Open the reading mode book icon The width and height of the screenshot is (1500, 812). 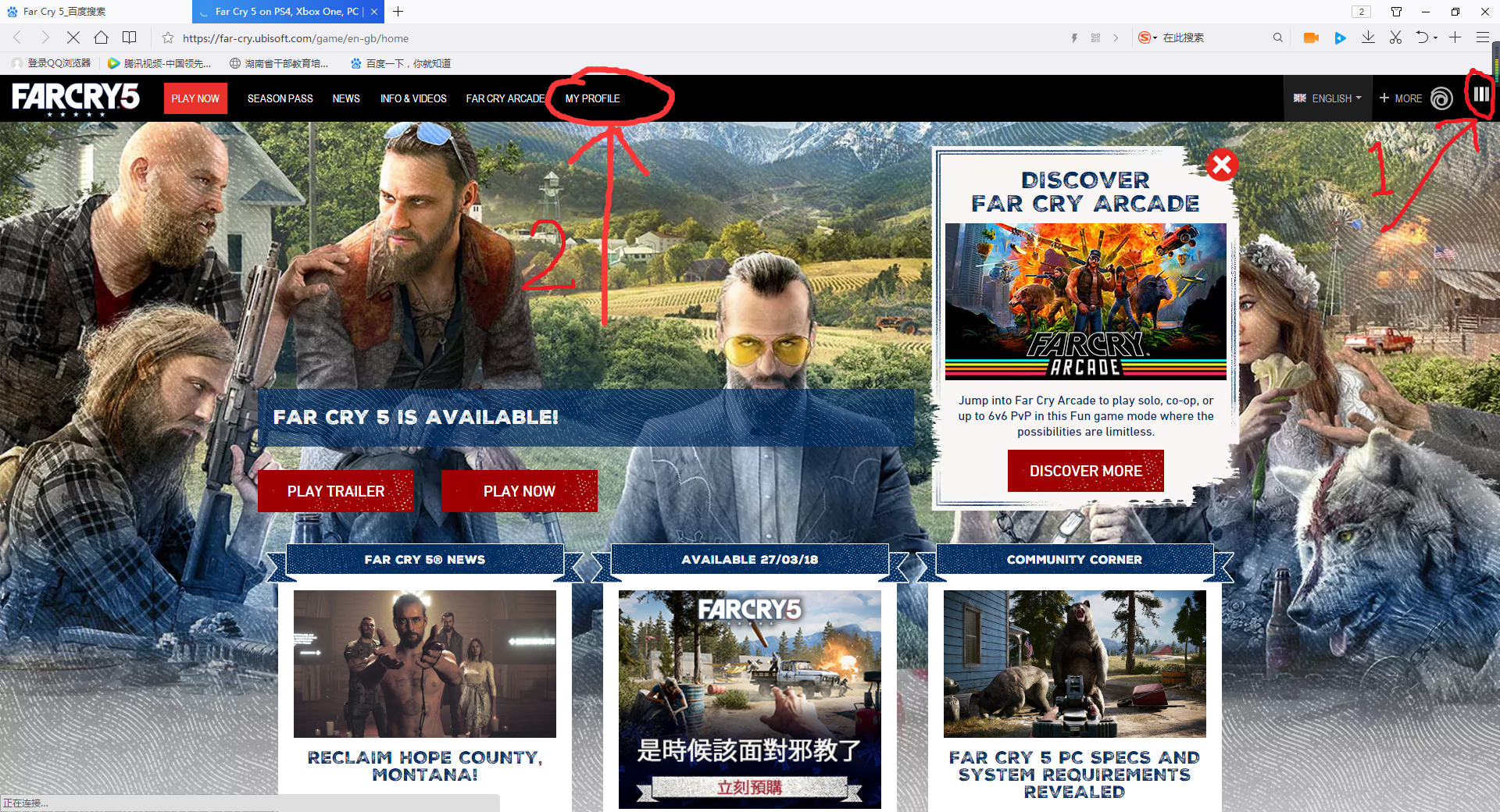tap(130, 37)
